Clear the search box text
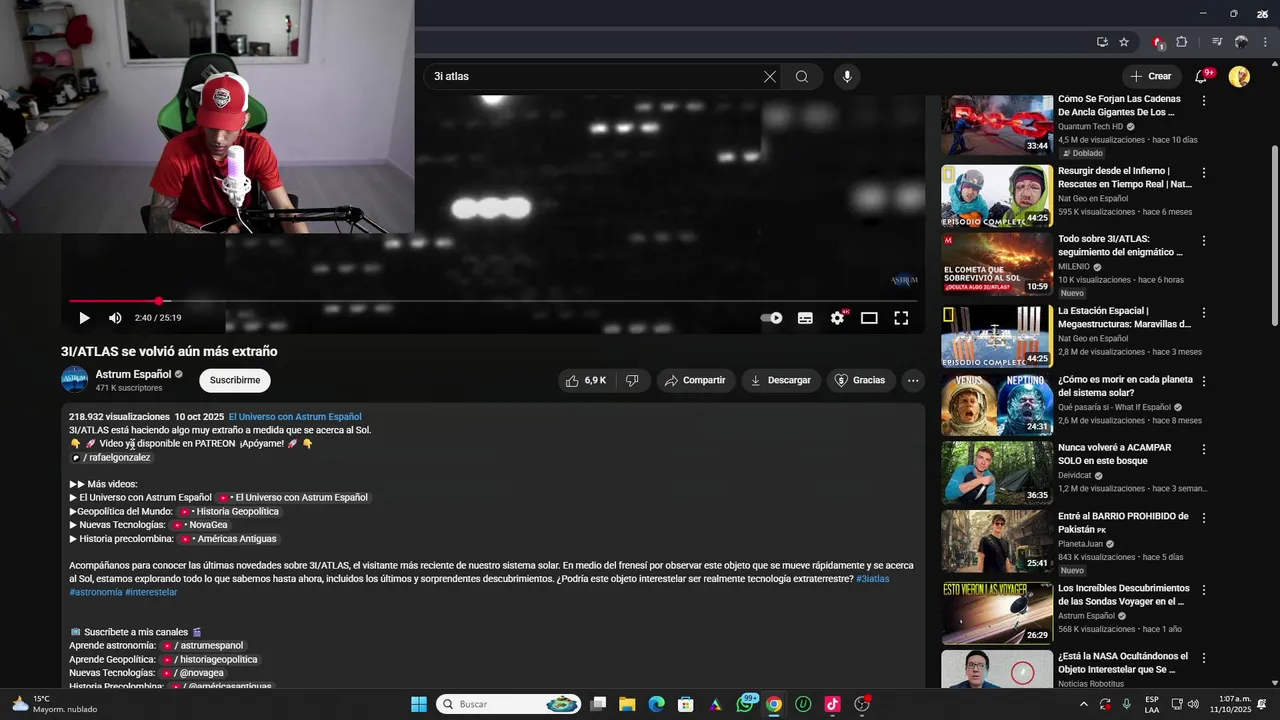Viewport: 1280px width, 720px height. click(x=770, y=77)
